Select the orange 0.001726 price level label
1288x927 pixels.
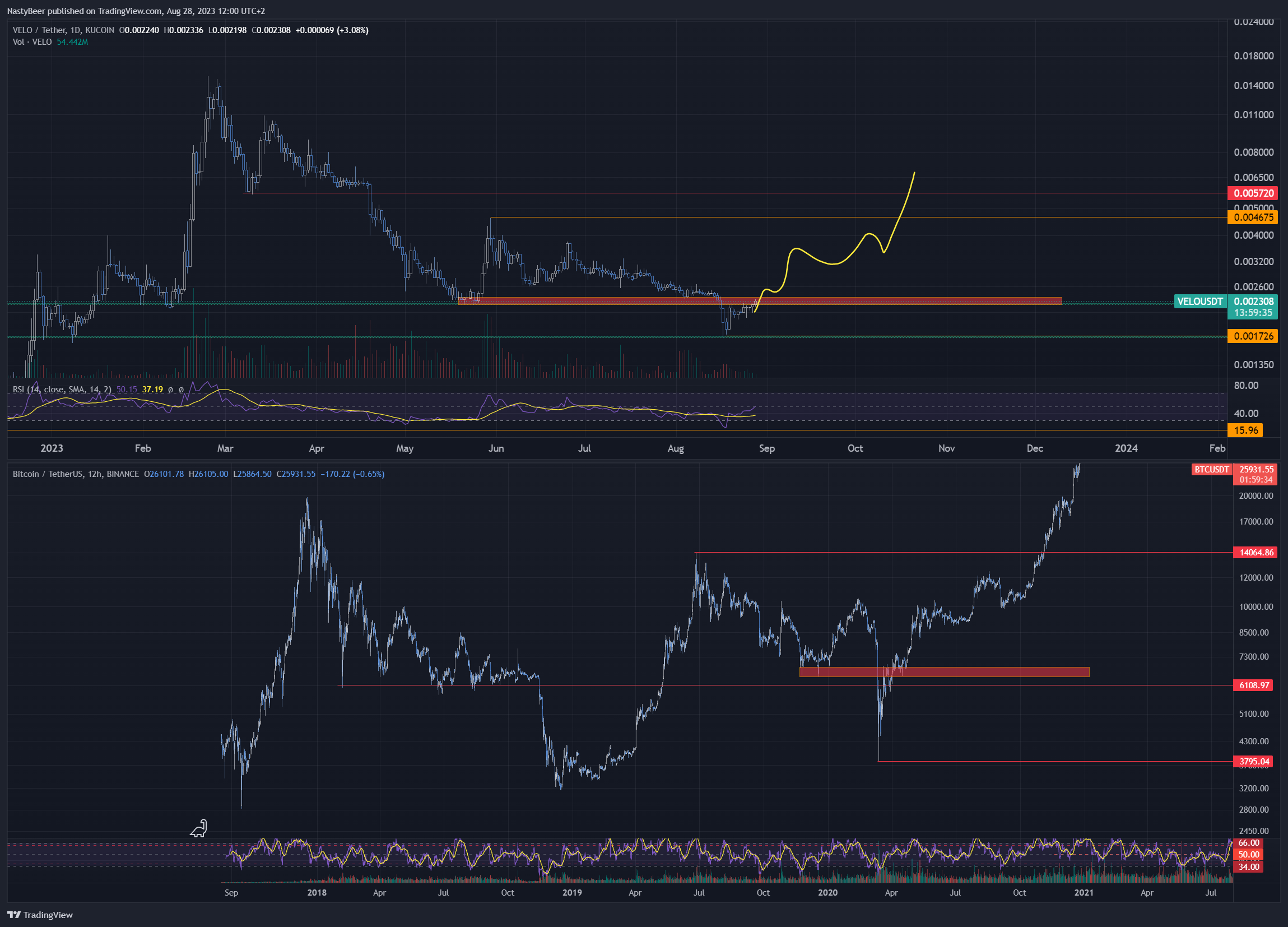tap(1253, 336)
